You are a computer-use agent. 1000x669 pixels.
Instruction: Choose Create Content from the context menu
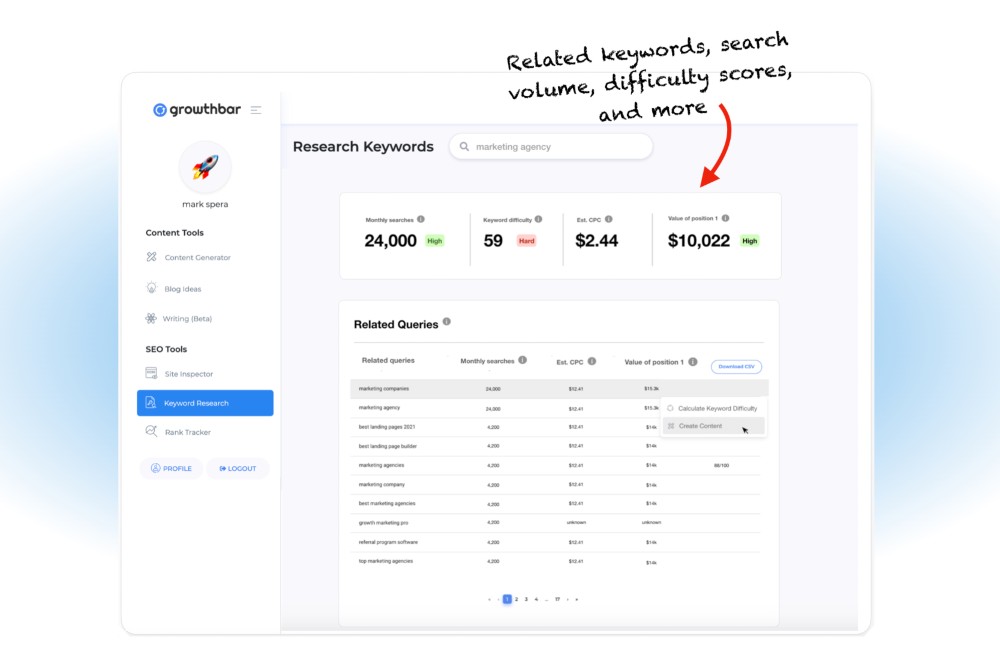point(700,426)
